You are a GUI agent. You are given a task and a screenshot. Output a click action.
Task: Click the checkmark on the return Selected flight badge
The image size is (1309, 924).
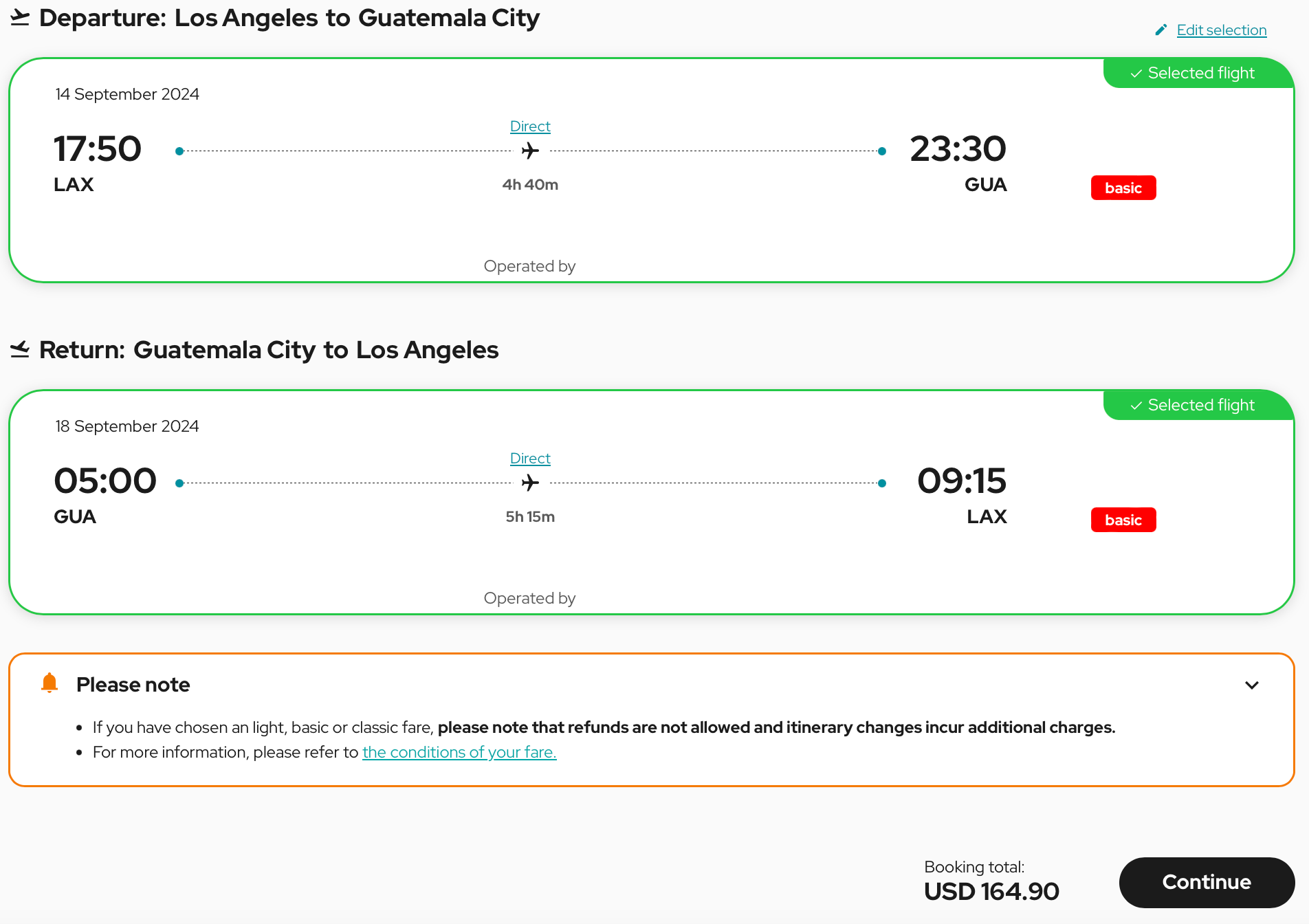(1136, 406)
